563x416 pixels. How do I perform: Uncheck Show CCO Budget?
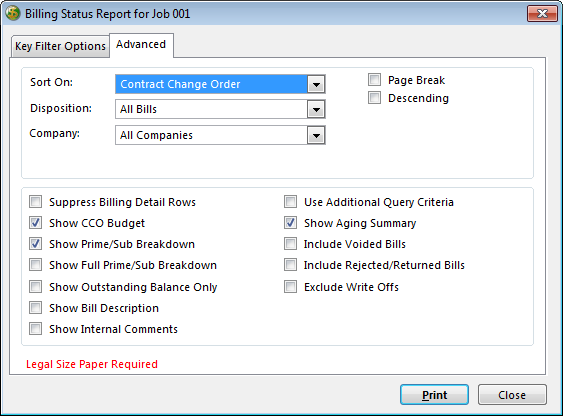tap(36, 223)
